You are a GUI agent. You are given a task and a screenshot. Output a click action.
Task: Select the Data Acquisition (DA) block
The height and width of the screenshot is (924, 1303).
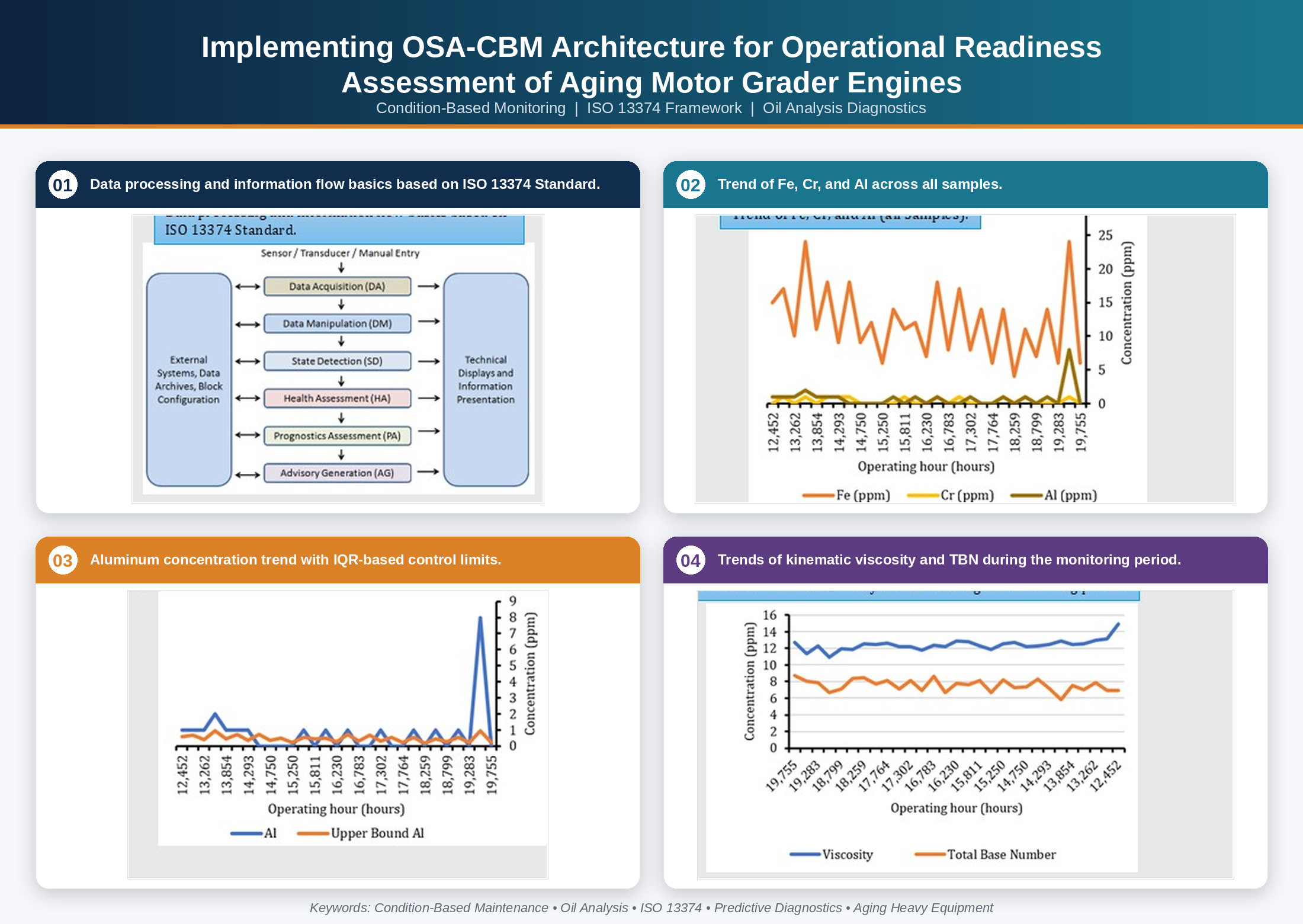click(x=337, y=286)
